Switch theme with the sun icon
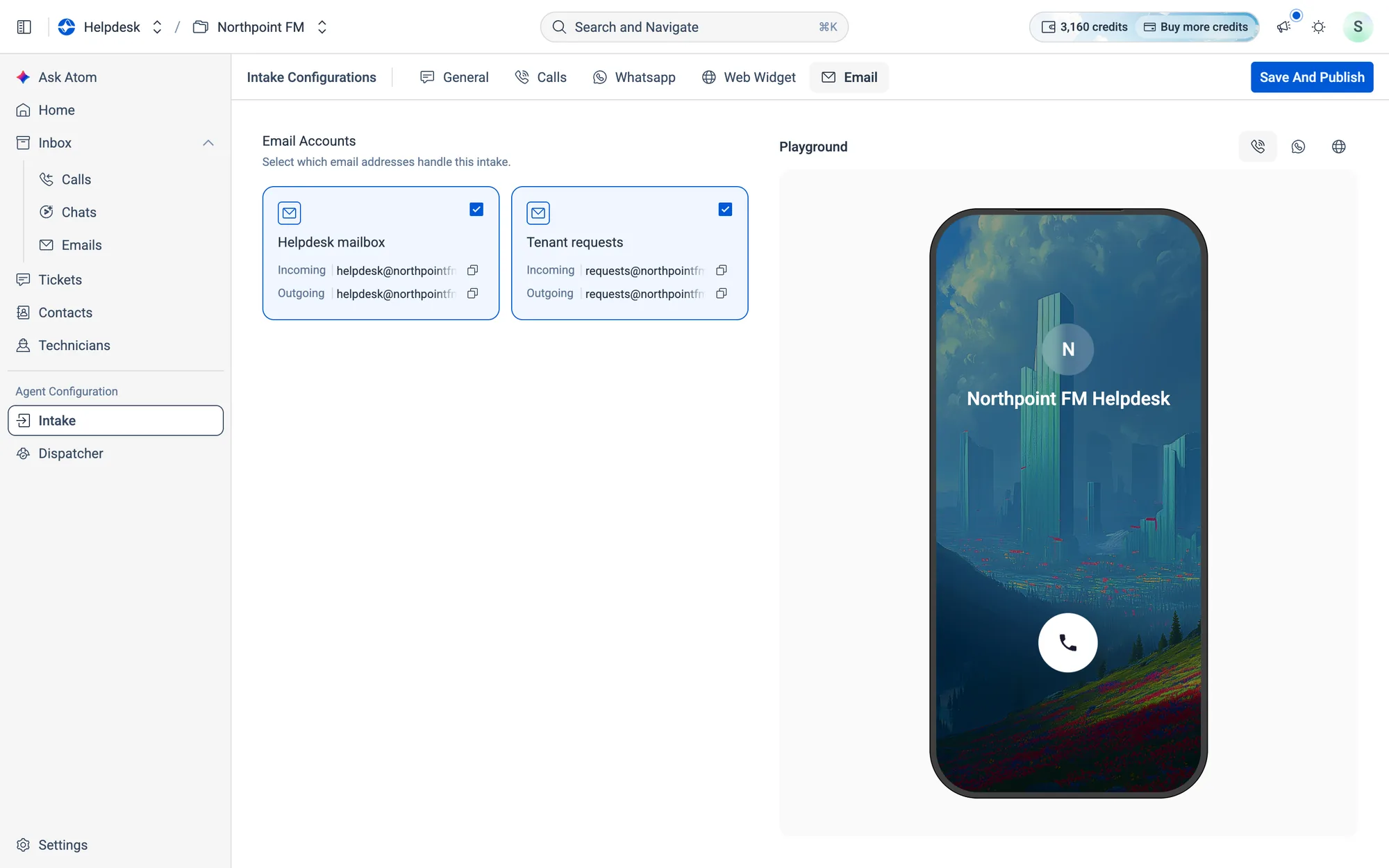This screenshot has height=868, width=1389. point(1318,27)
